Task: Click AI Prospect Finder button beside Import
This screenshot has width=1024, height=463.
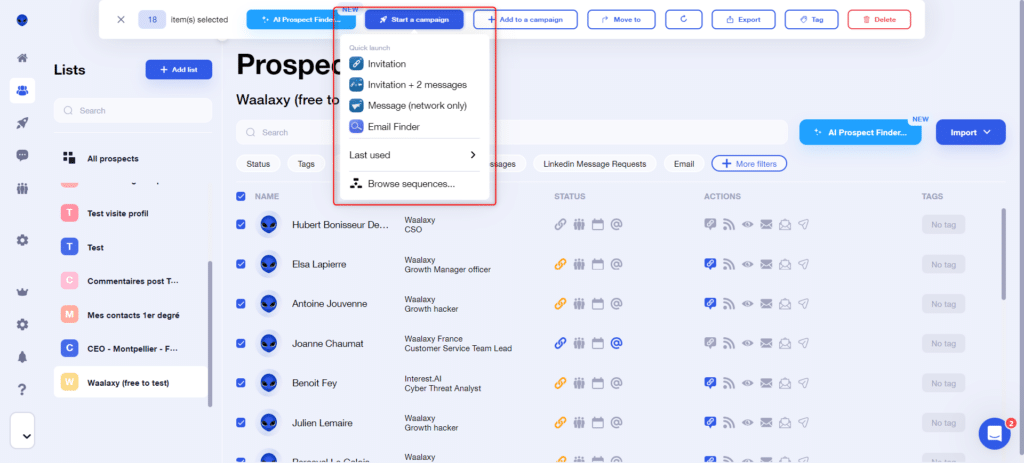Action: click(x=860, y=132)
